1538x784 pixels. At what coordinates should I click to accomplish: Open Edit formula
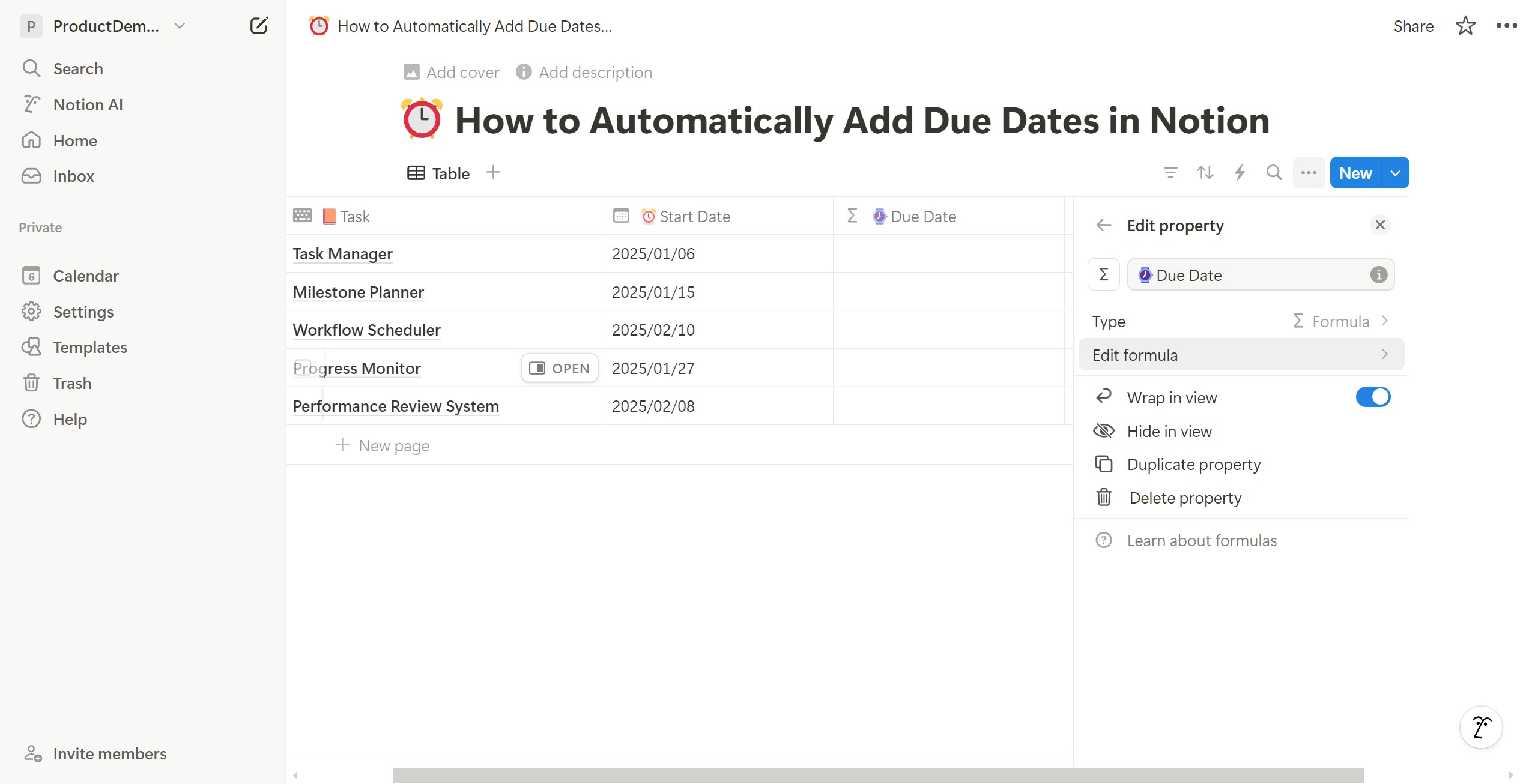pos(1241,355)
